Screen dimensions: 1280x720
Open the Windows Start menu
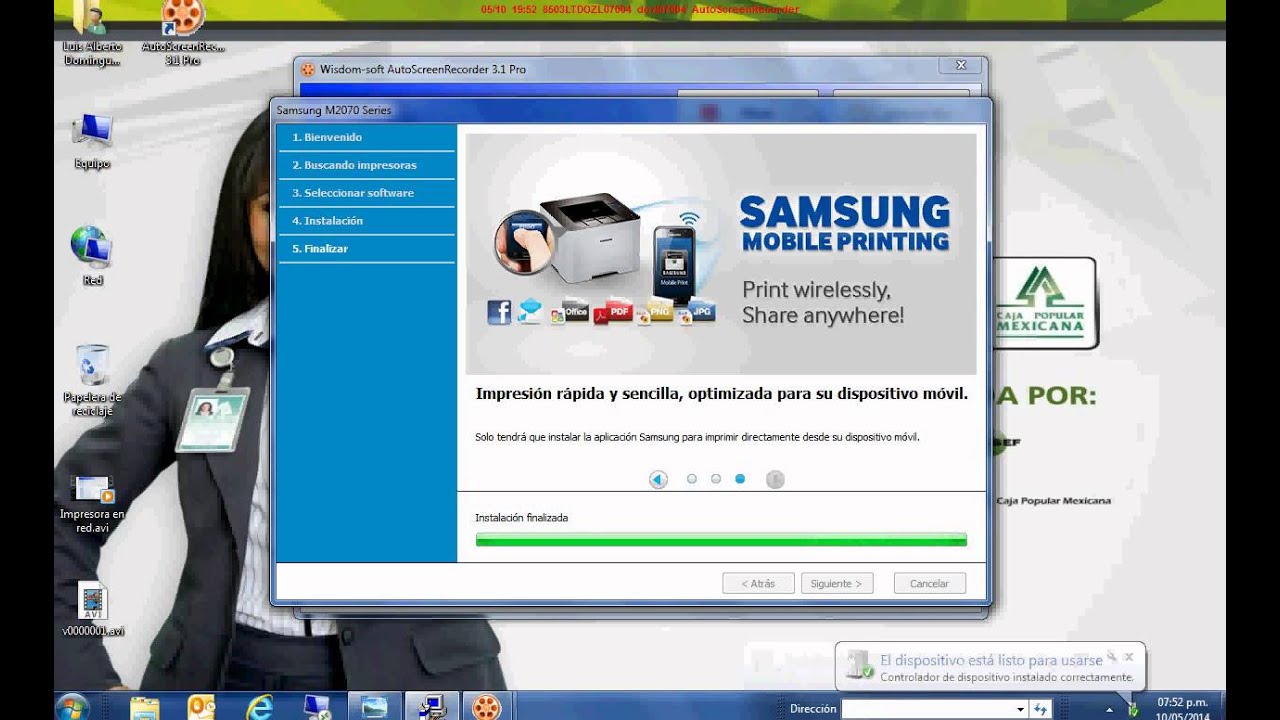73,707
